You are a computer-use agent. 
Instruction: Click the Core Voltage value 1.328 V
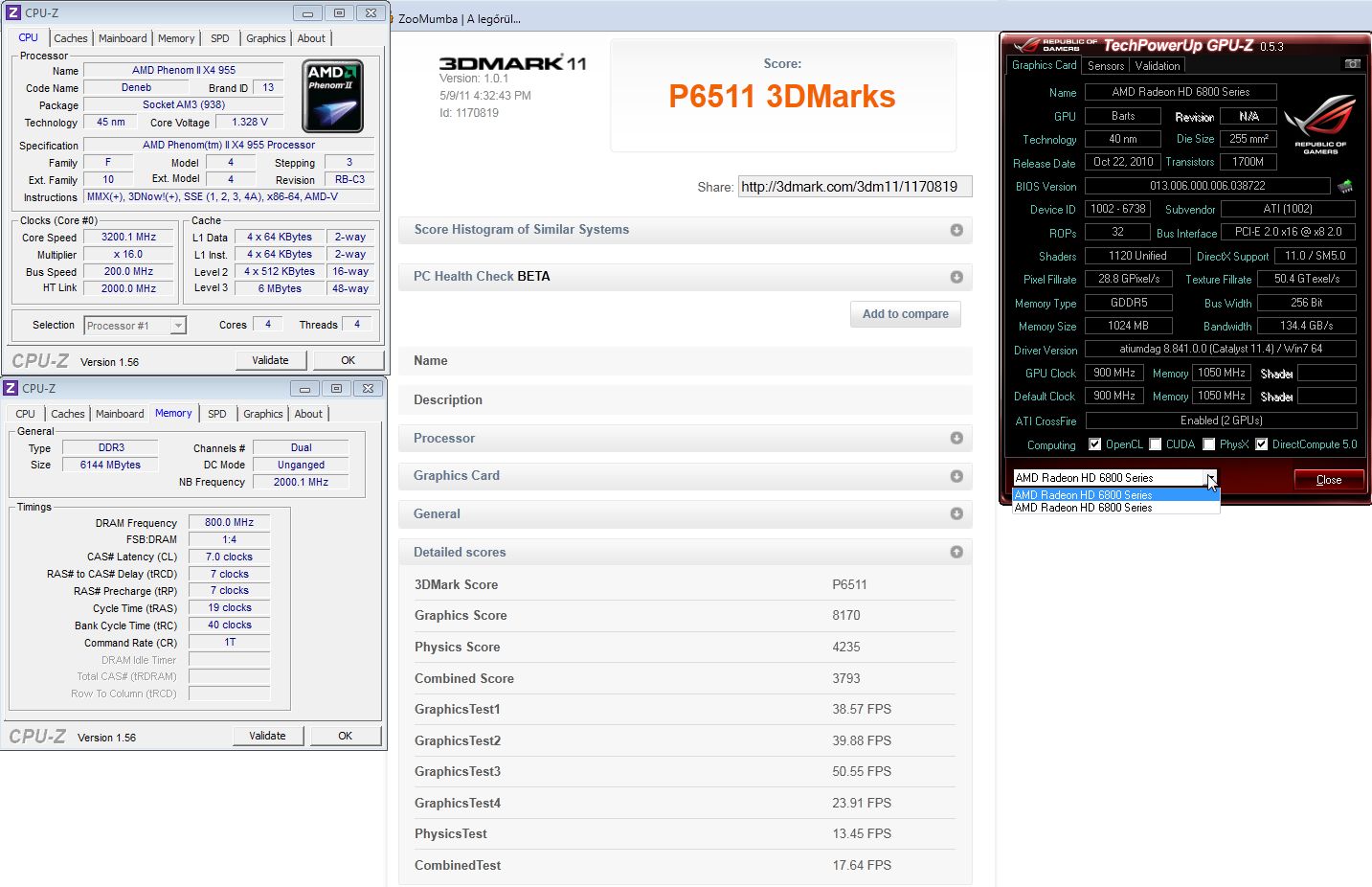click(250, 122)
